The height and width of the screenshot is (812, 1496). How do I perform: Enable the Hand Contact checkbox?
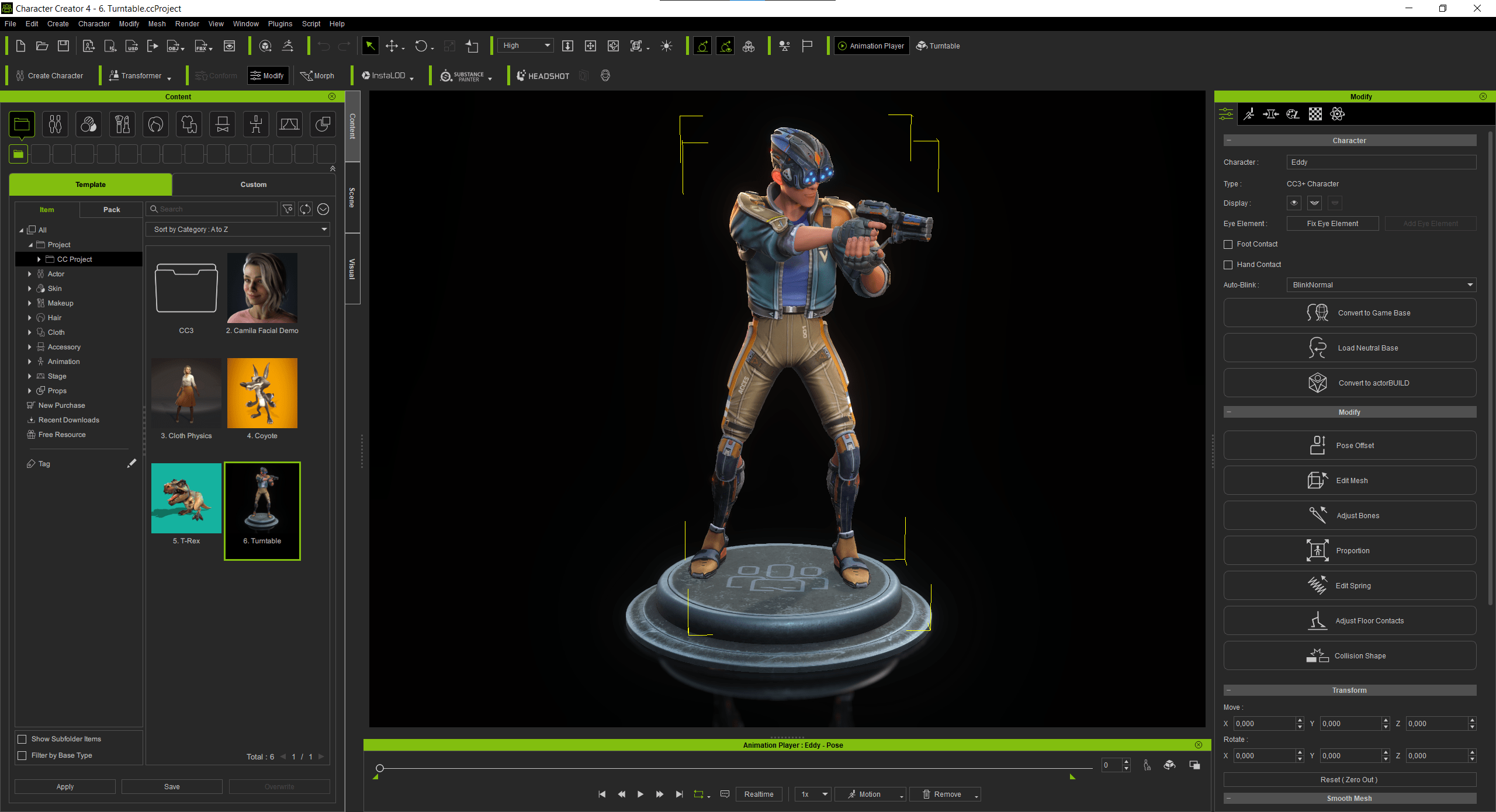point(1228,265)
